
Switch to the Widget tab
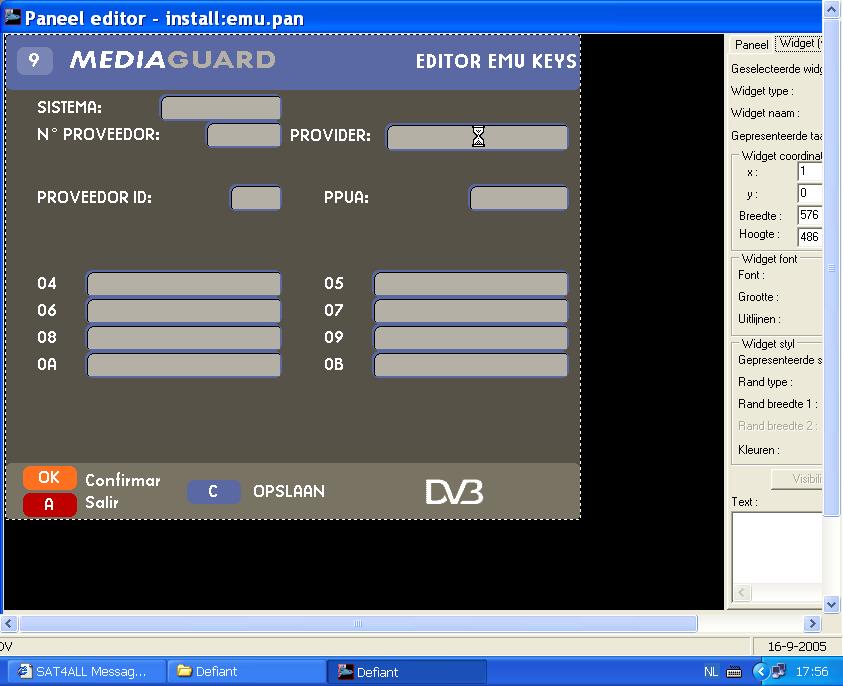pos(798,43)
